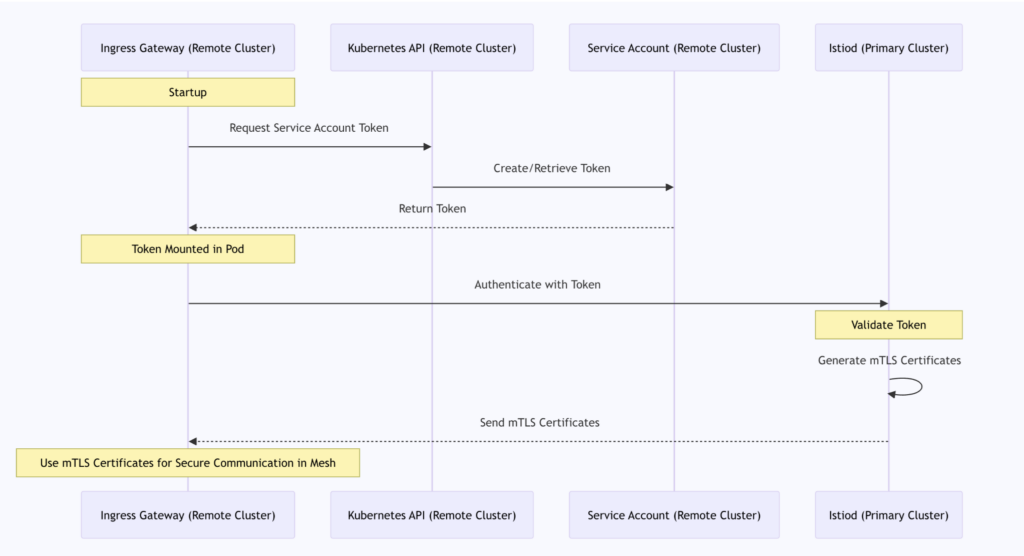Image resolution: width=1024 pixels, height=556 pixels.
Task: Select the Send mTLS Certificates label
Action: tap(539, 423)
